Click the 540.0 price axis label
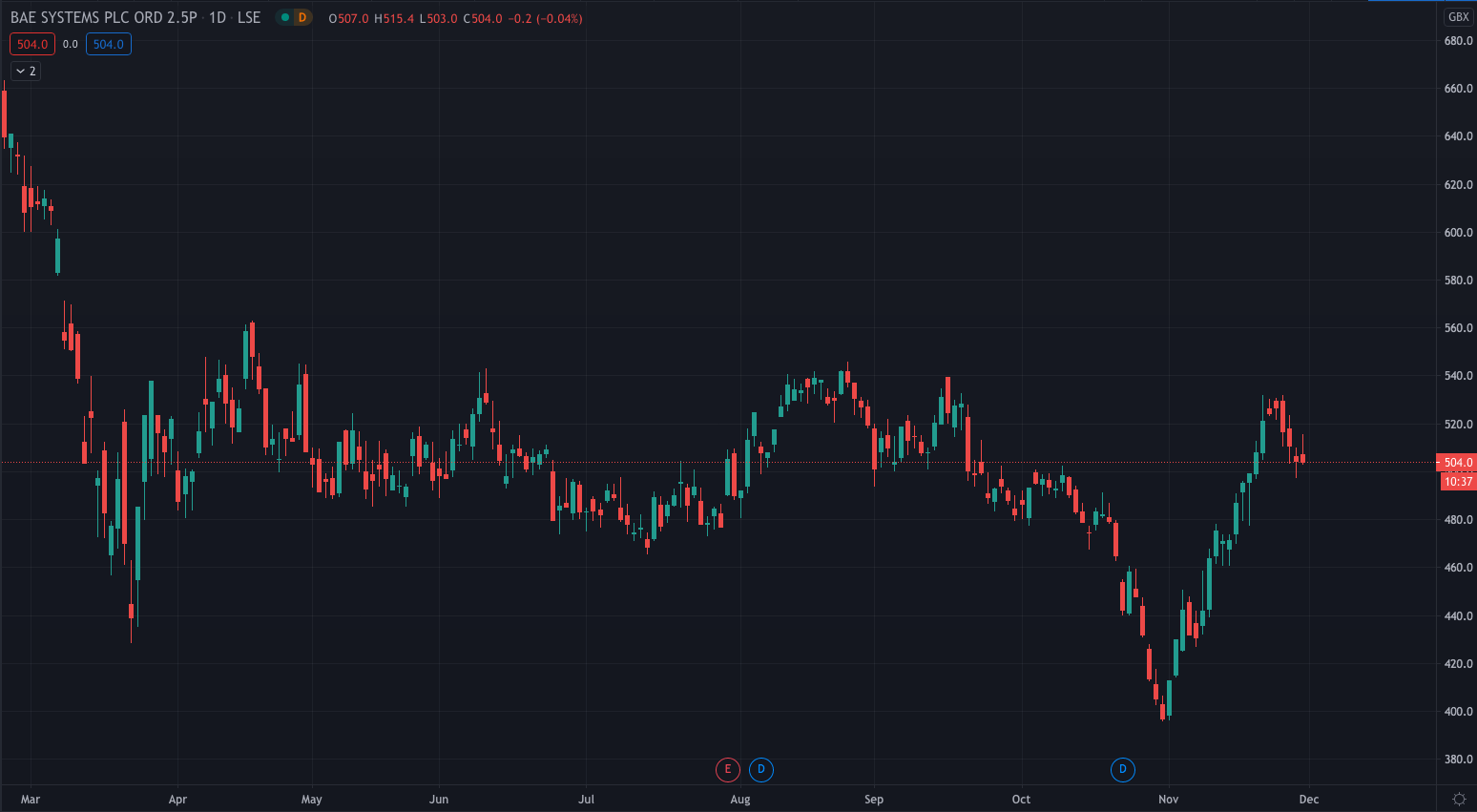This screenshot has height=812, width=1477. [1458, 376]
